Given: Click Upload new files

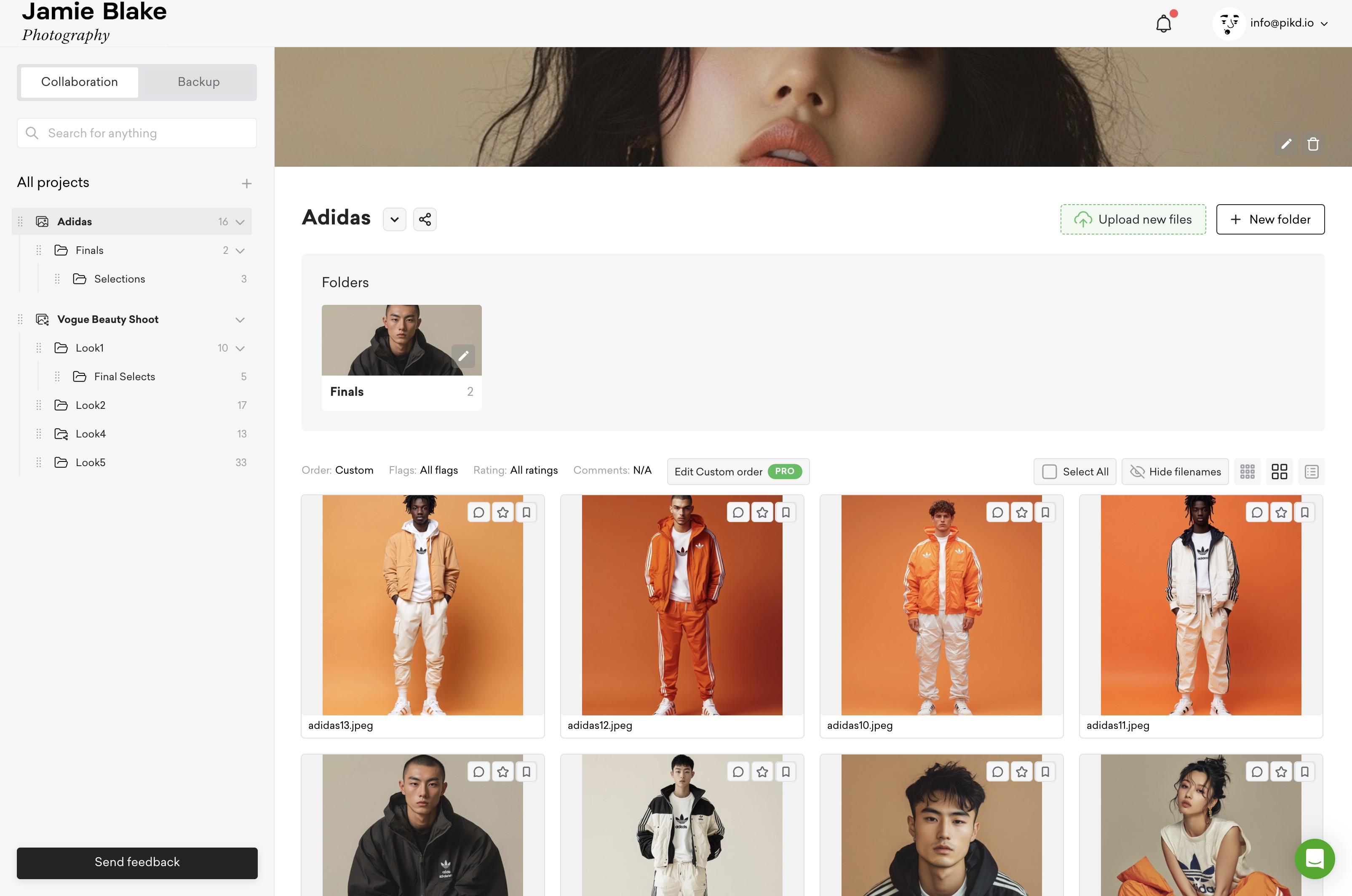Looking at the screenshot, I should (x=1133, y=219).
